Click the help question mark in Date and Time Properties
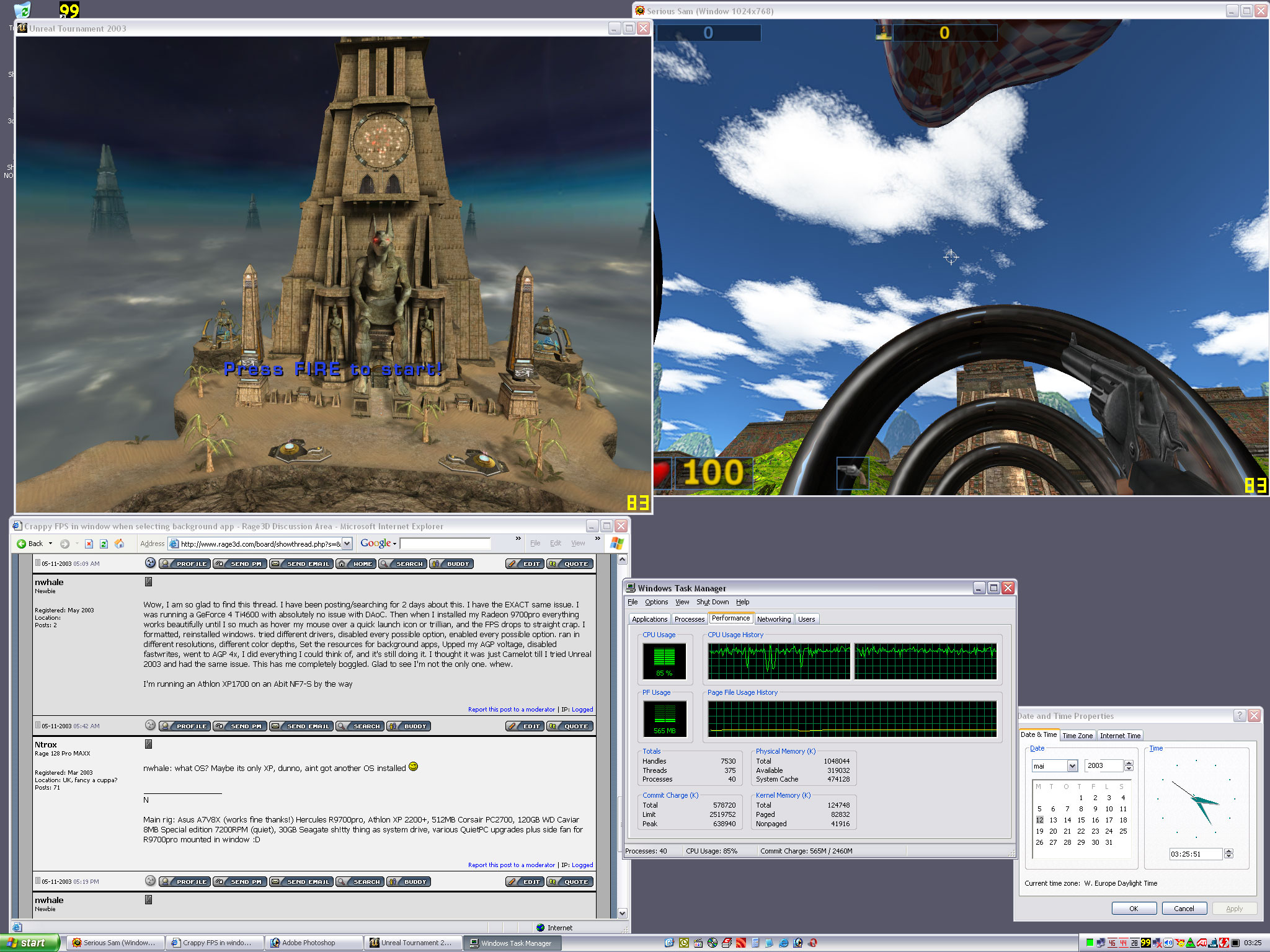 point(1239,716)
